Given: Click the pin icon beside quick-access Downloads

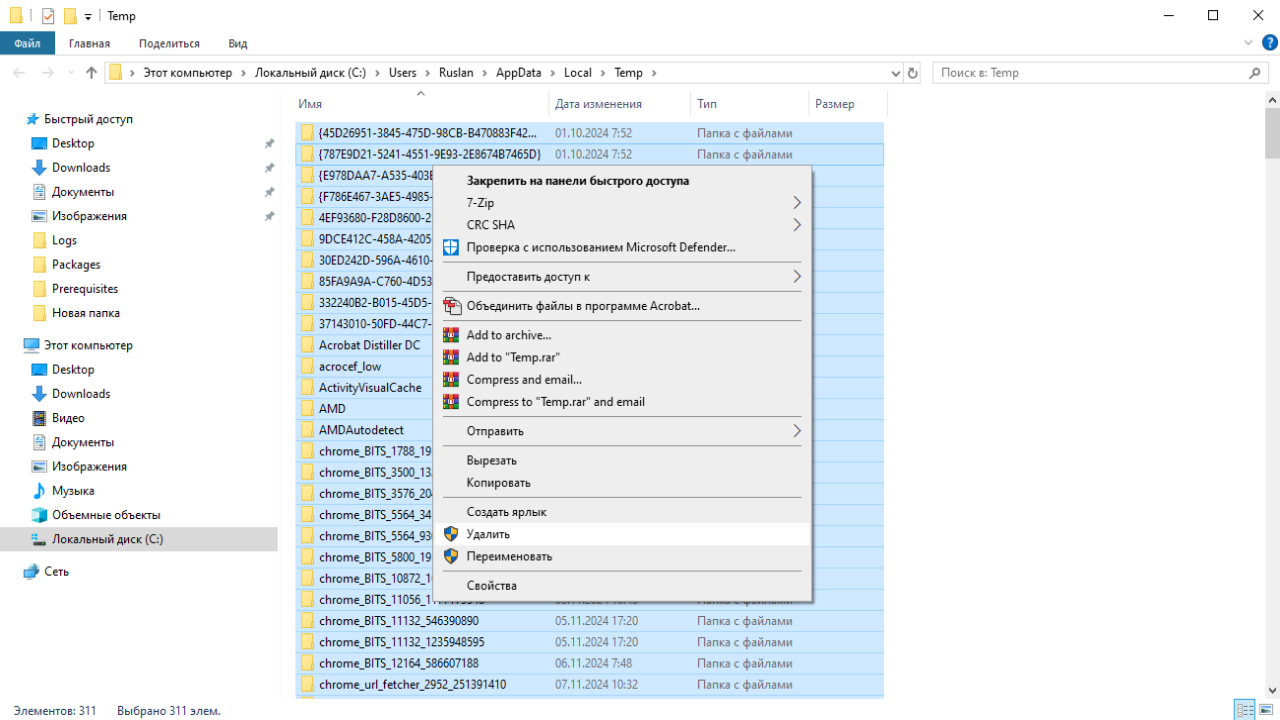Looking at the screenshot, I should tap(269, 168).
